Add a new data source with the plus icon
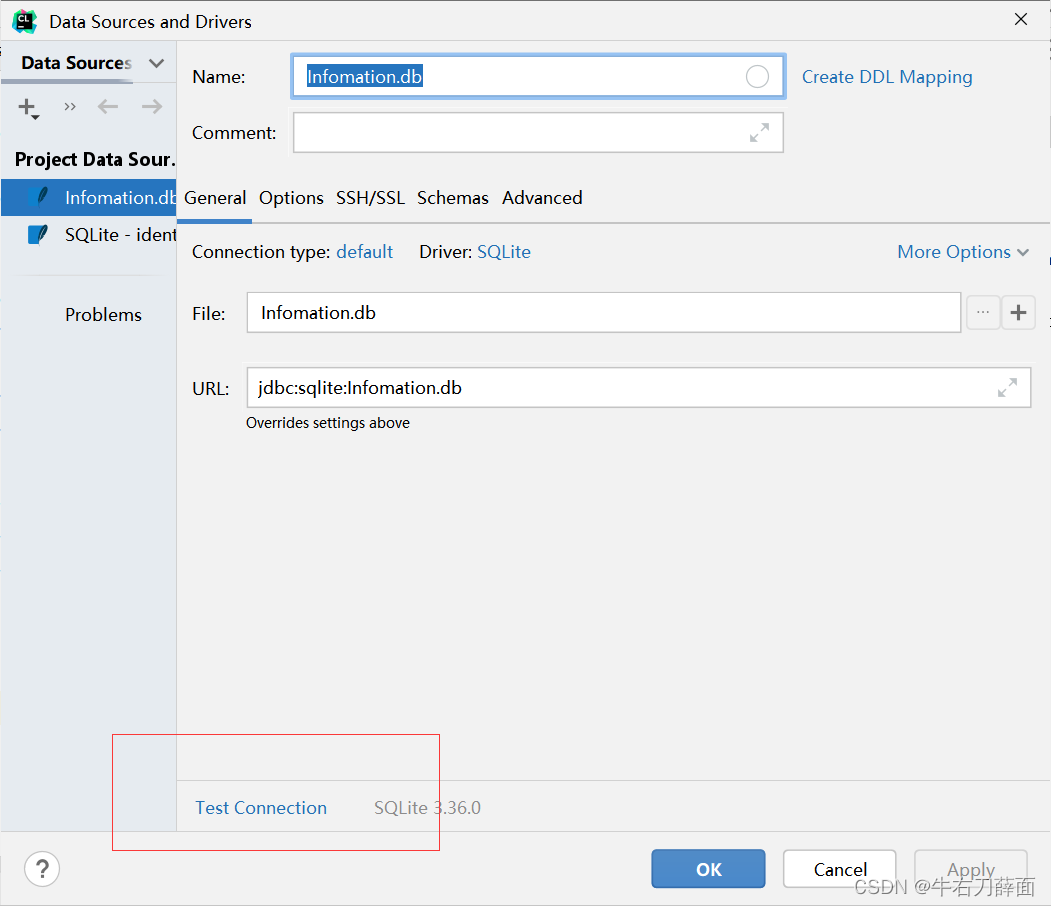The height and width of the screenshot is (906, 1051). pos(24,107)
